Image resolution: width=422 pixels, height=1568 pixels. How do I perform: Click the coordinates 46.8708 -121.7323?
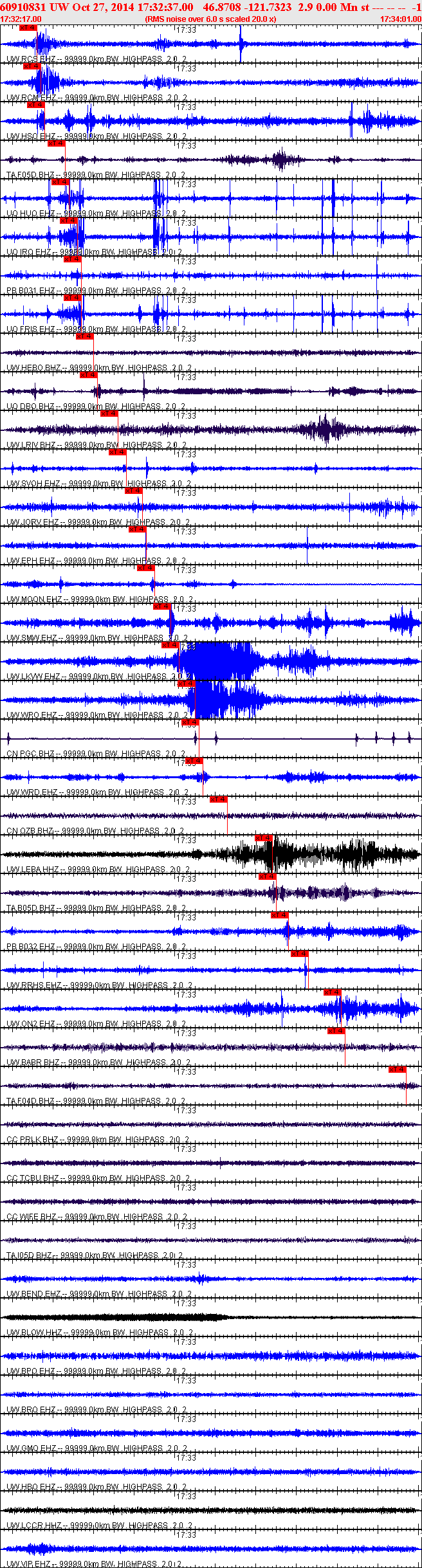point(247,7)
